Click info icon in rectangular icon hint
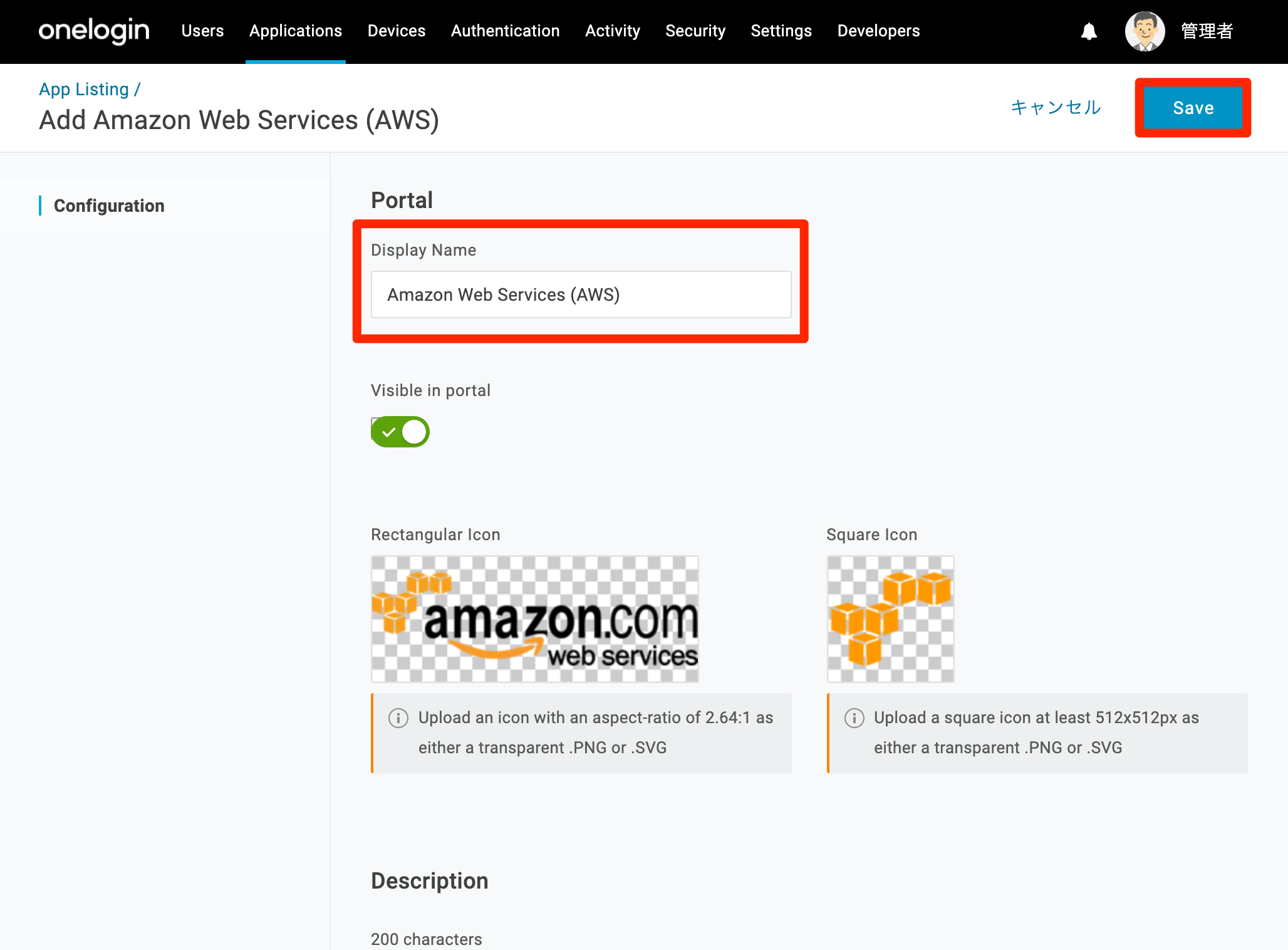Image resolution: width=1288 pixels, height=950 pixels. pyautogui.click(x=398, y=718)
